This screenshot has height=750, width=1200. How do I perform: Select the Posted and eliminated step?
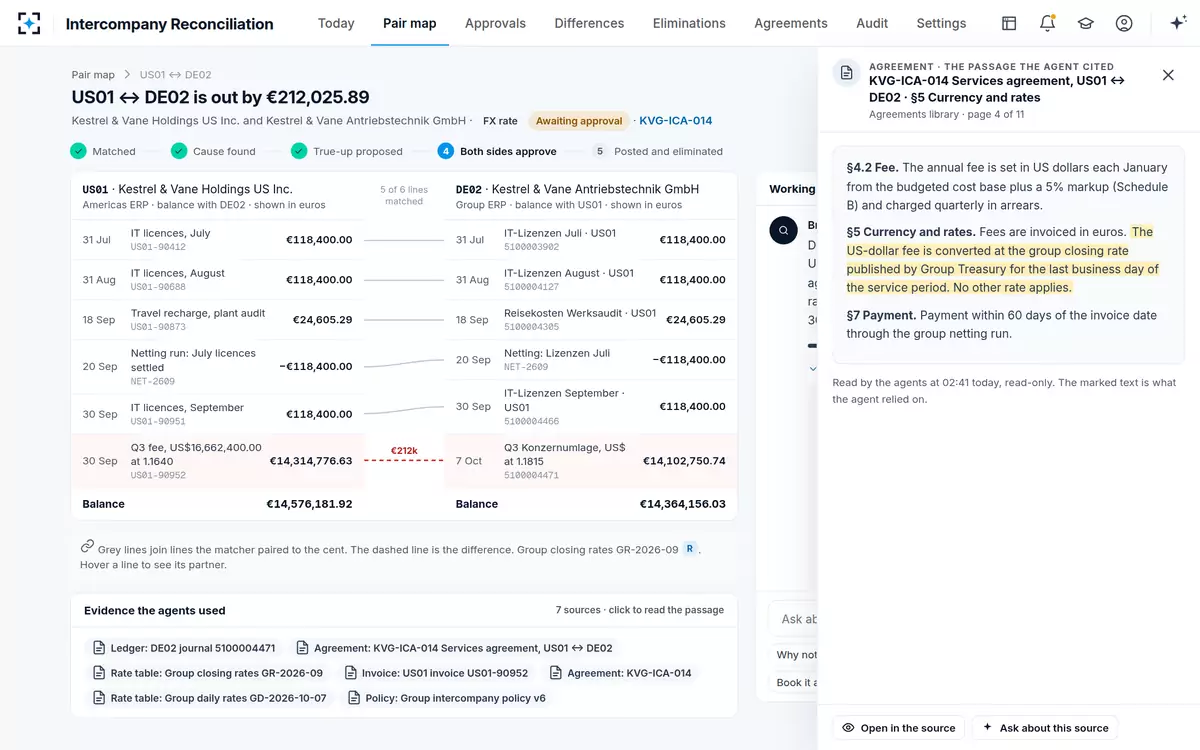coord(657,151)
